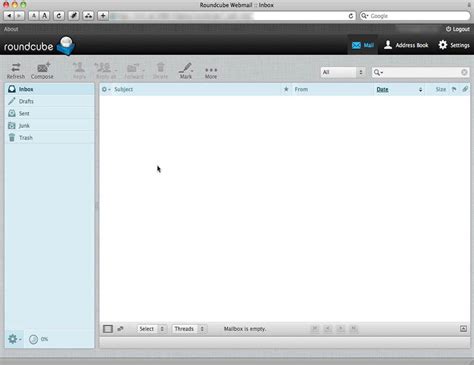Viewport: 474px width, 365px height.
Task: Click reload arrow inside address bar
Action: tap(351, 16)
